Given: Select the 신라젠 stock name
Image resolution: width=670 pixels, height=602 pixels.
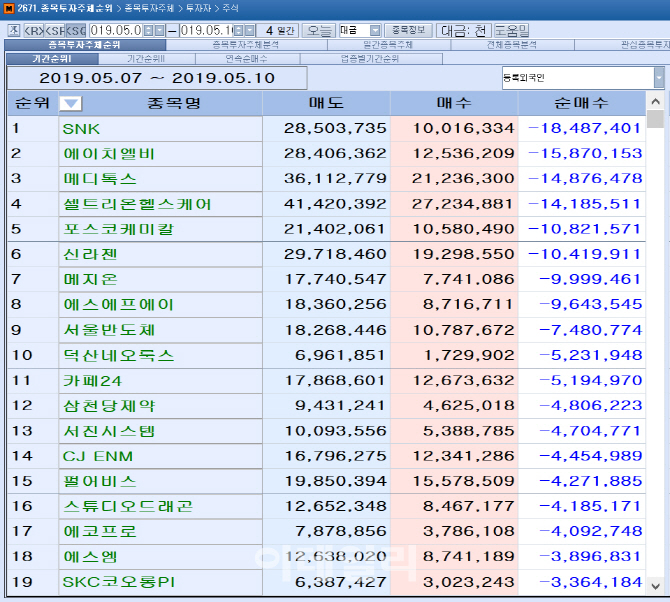Looking at the screenshot, I should (x=90, y=255).
